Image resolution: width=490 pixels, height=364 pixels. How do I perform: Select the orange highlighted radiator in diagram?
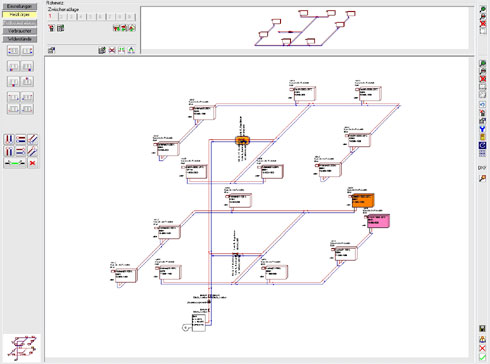(x=363, y=200)
